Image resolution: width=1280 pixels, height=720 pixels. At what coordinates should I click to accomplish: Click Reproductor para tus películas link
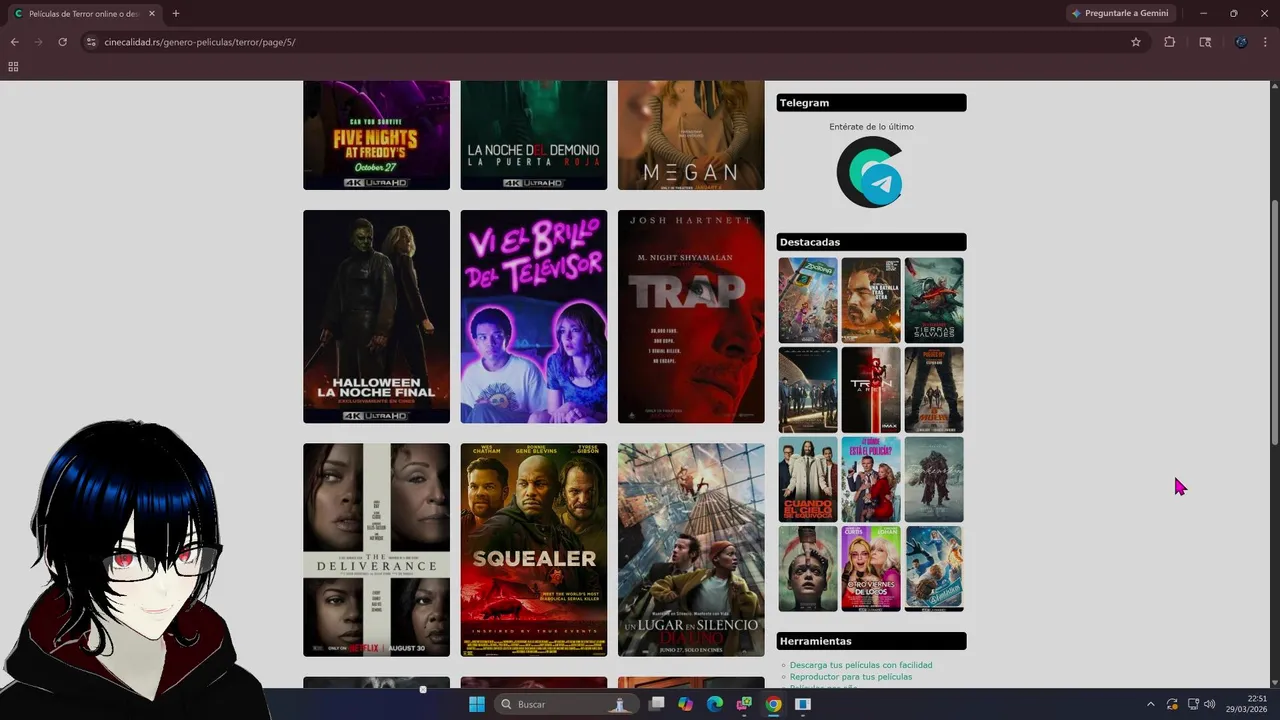851,677
